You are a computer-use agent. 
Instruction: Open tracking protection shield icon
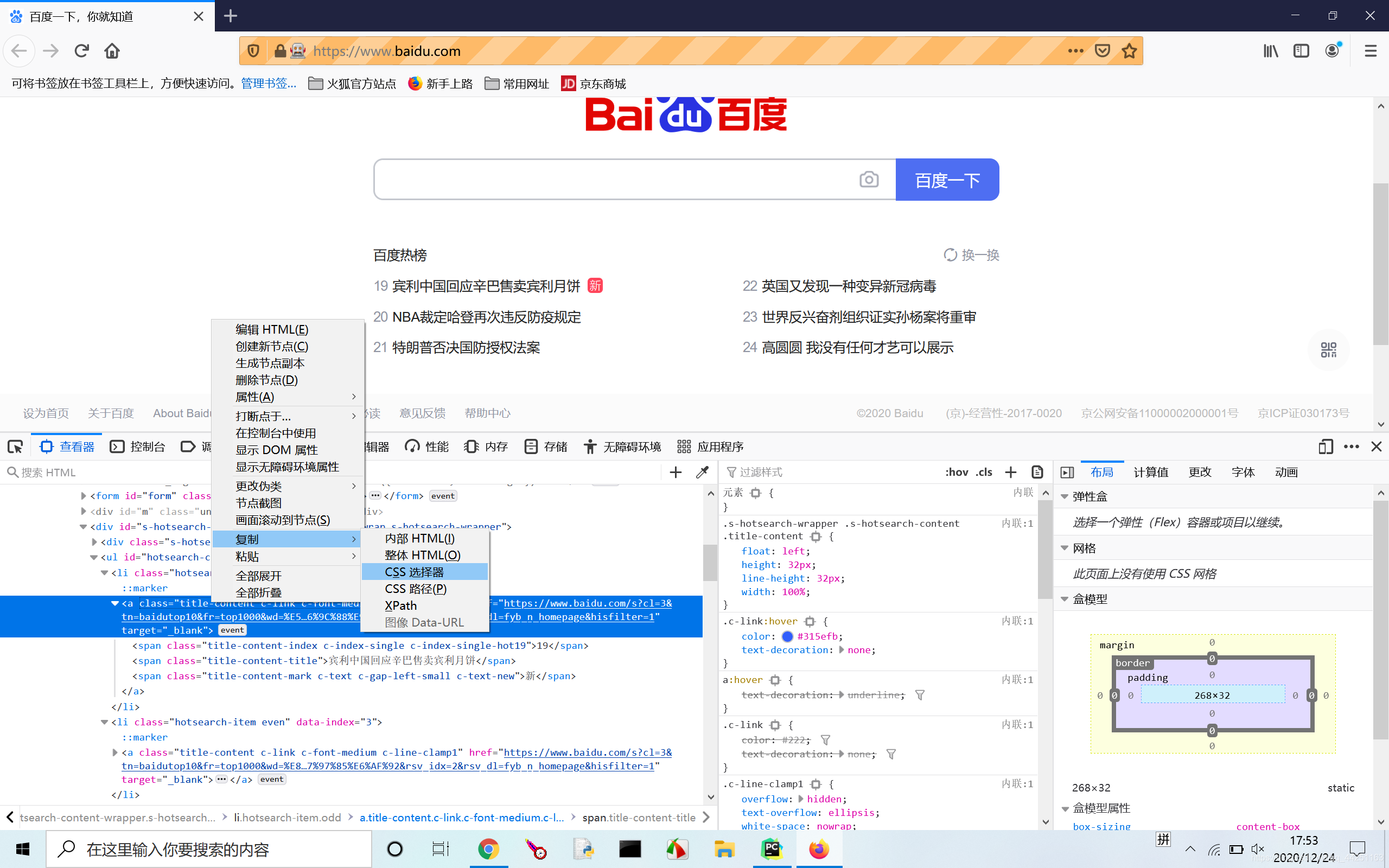(253, 51)
